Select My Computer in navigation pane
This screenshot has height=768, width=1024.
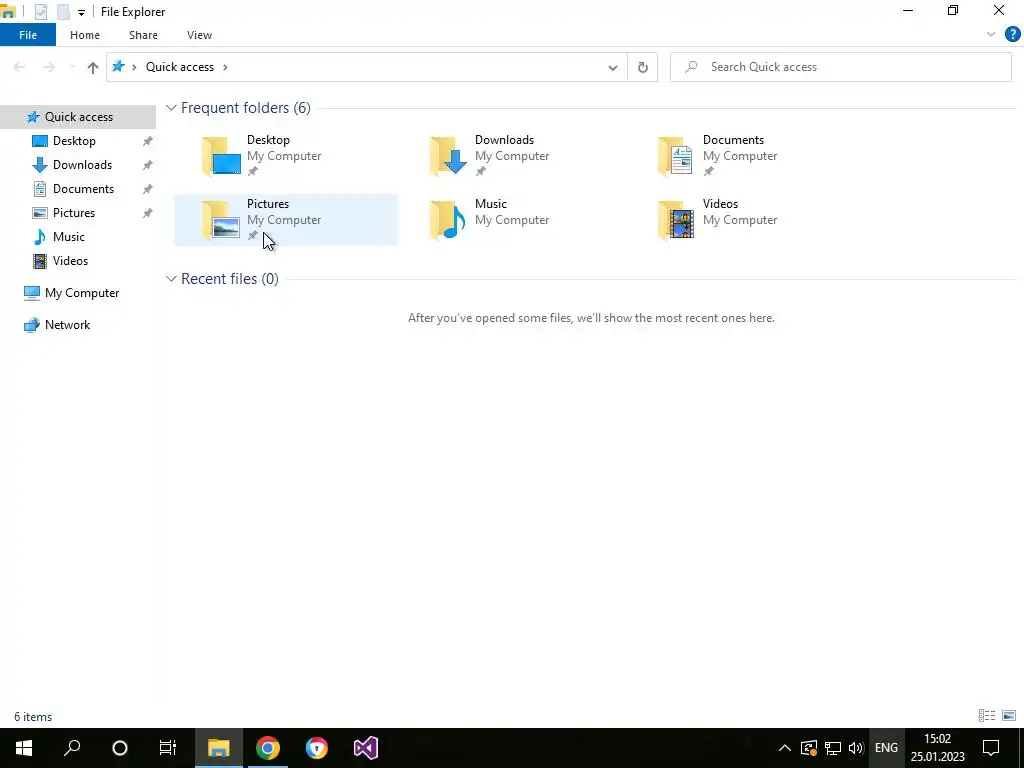[82, 293]
